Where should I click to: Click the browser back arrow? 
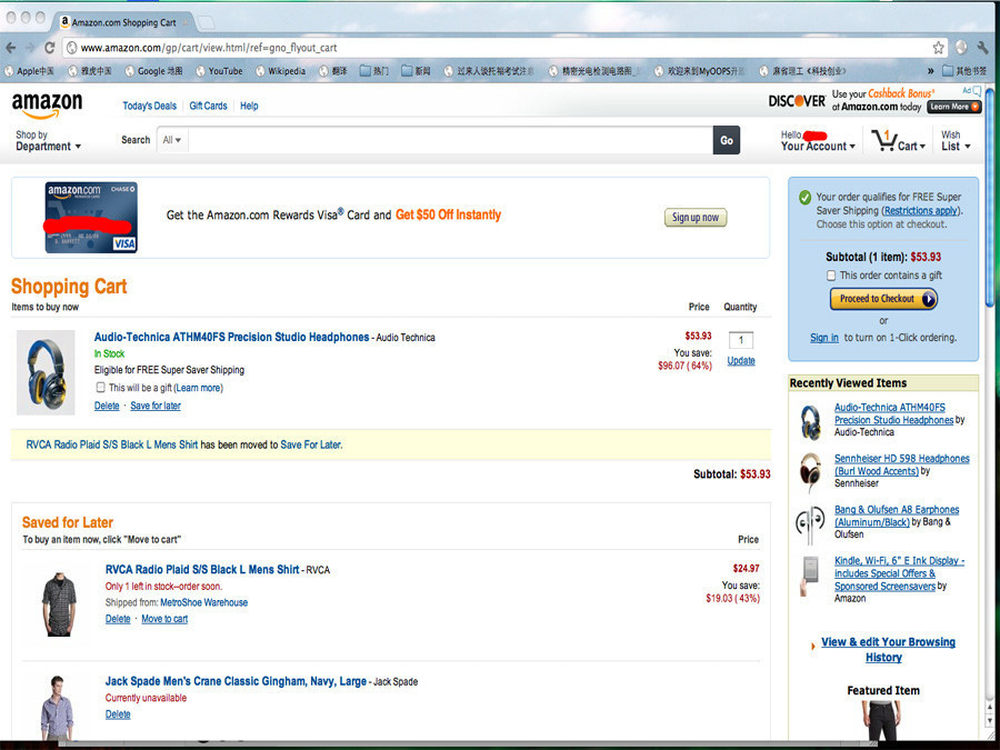[x=11, y=48]
